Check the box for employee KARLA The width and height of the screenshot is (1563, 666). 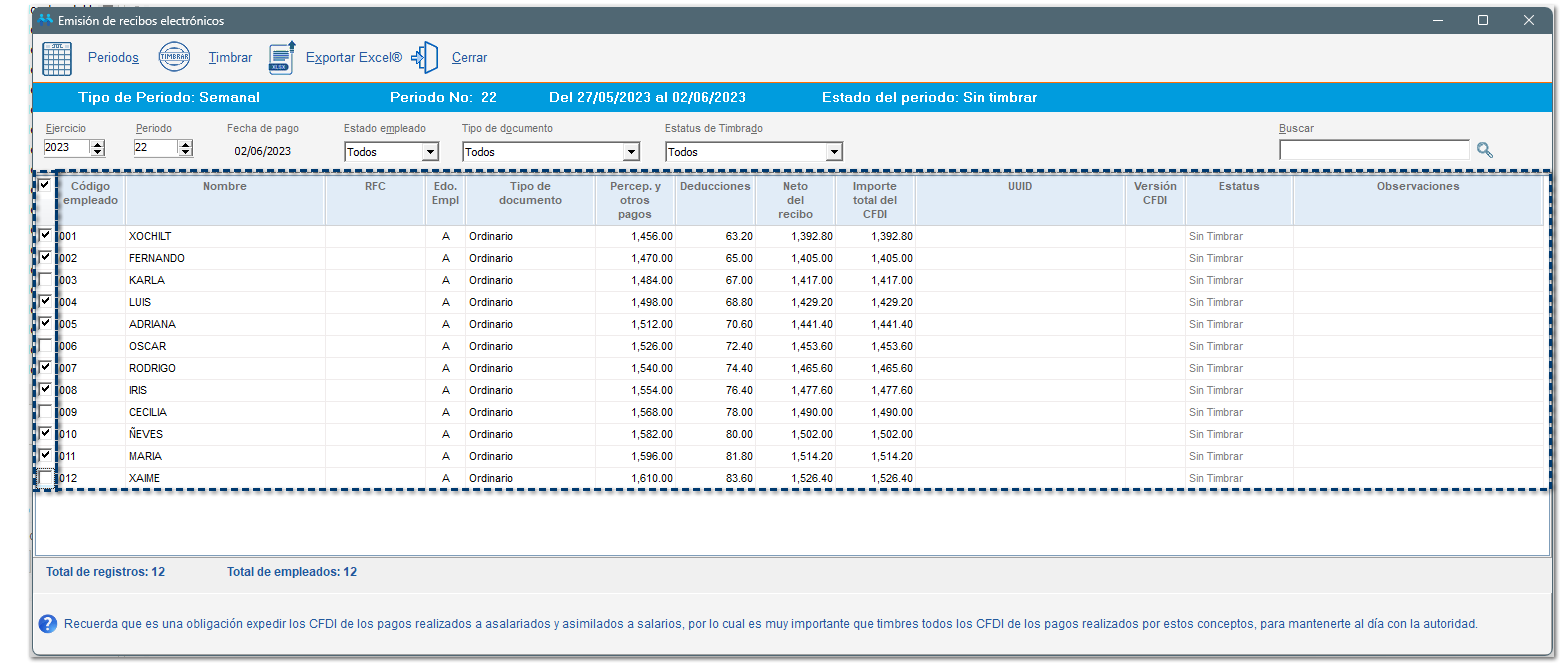pos(45,279)
